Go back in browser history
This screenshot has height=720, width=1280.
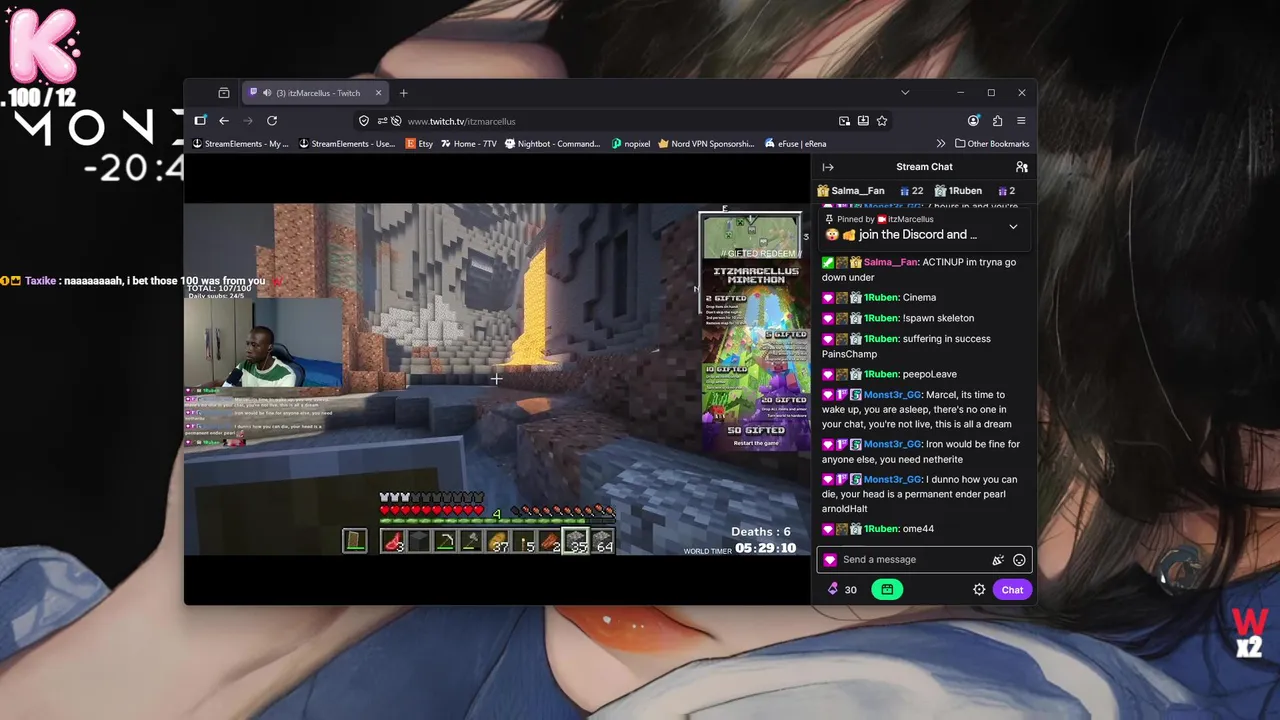click(224, 121)
